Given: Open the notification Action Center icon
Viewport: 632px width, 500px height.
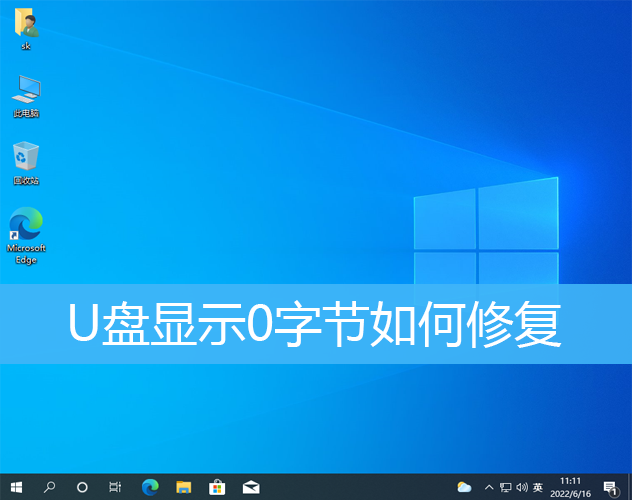Looking at the screenshot, I should [610, 487].
